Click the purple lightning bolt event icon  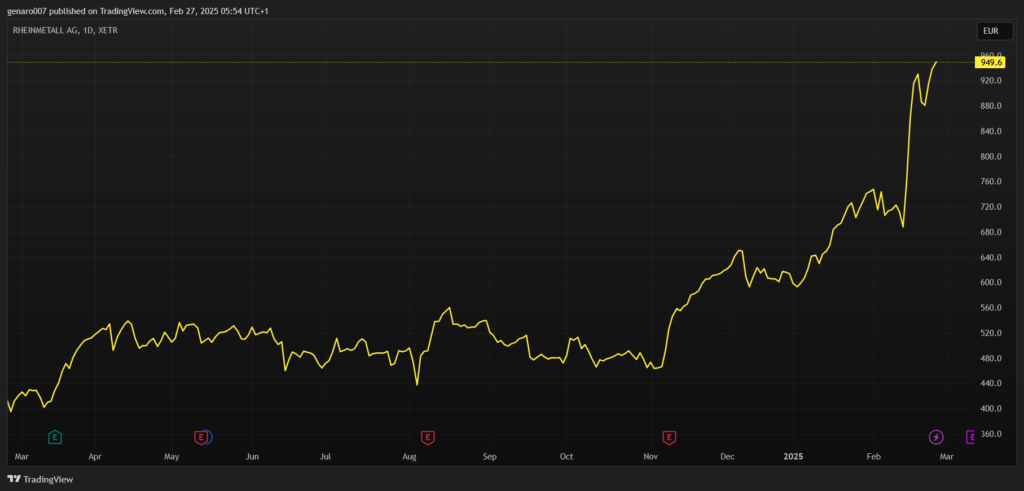point(936,437)
